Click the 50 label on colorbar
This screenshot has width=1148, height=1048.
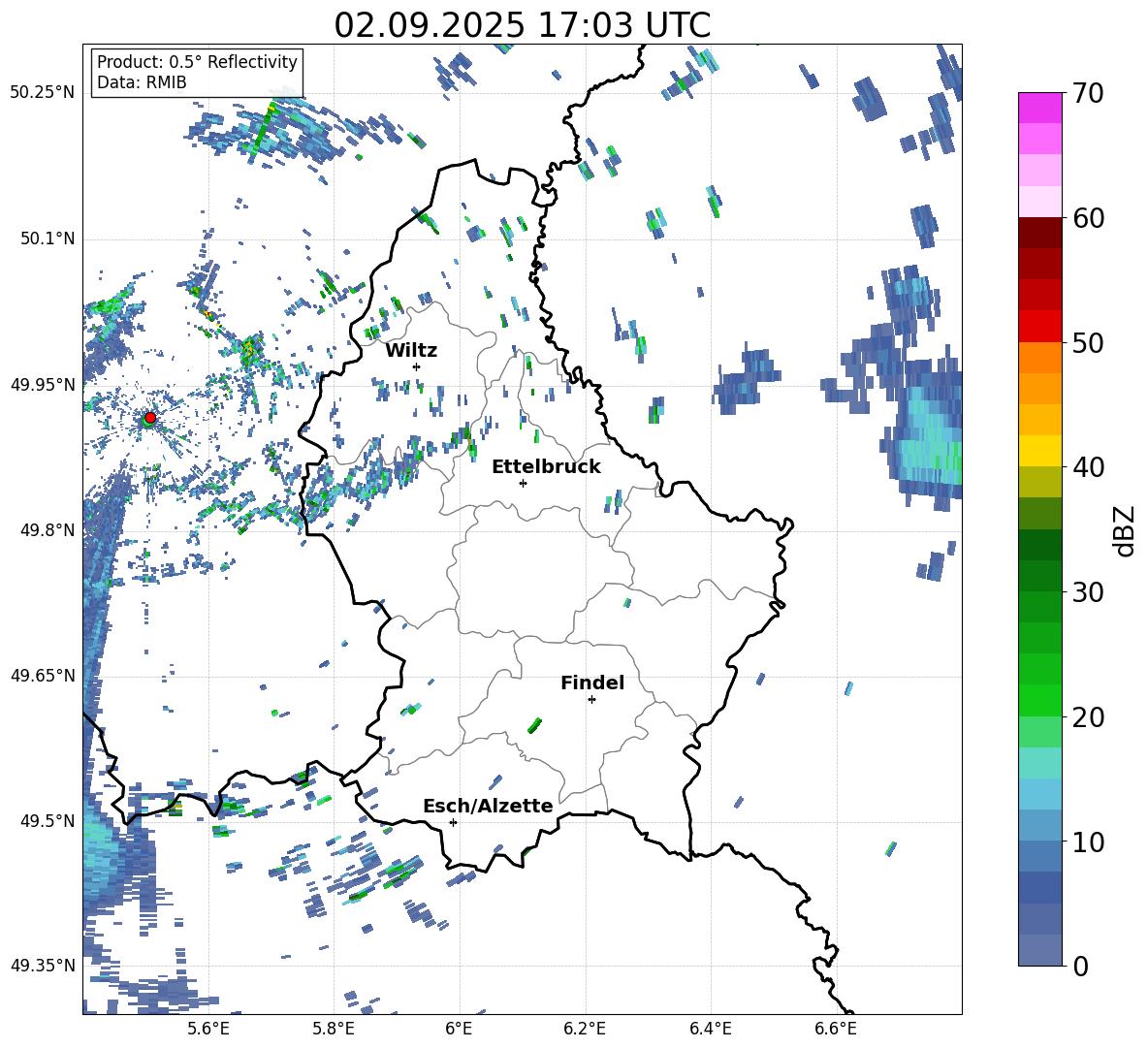[1087, 342]
